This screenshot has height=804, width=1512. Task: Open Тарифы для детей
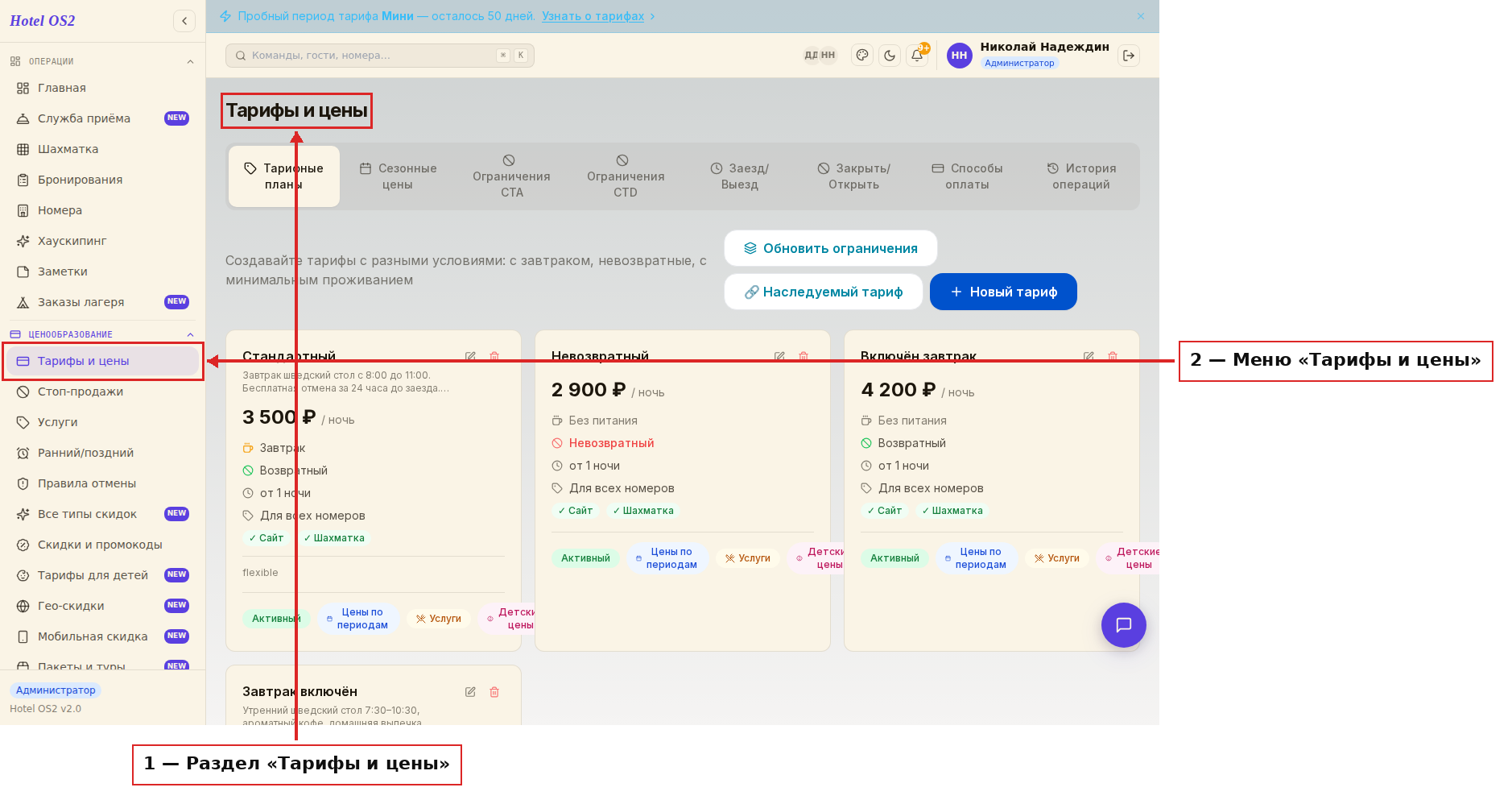point(102,575)
